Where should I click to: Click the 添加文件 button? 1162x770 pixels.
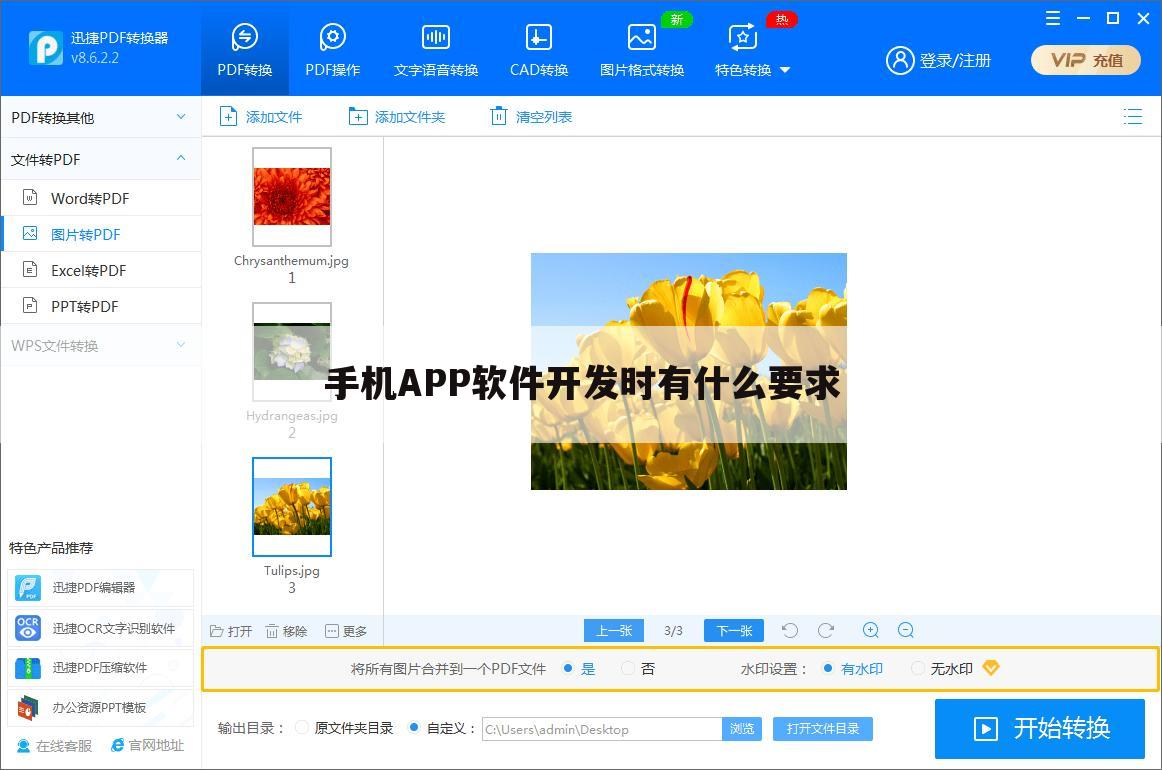click(x=261, y=117)
